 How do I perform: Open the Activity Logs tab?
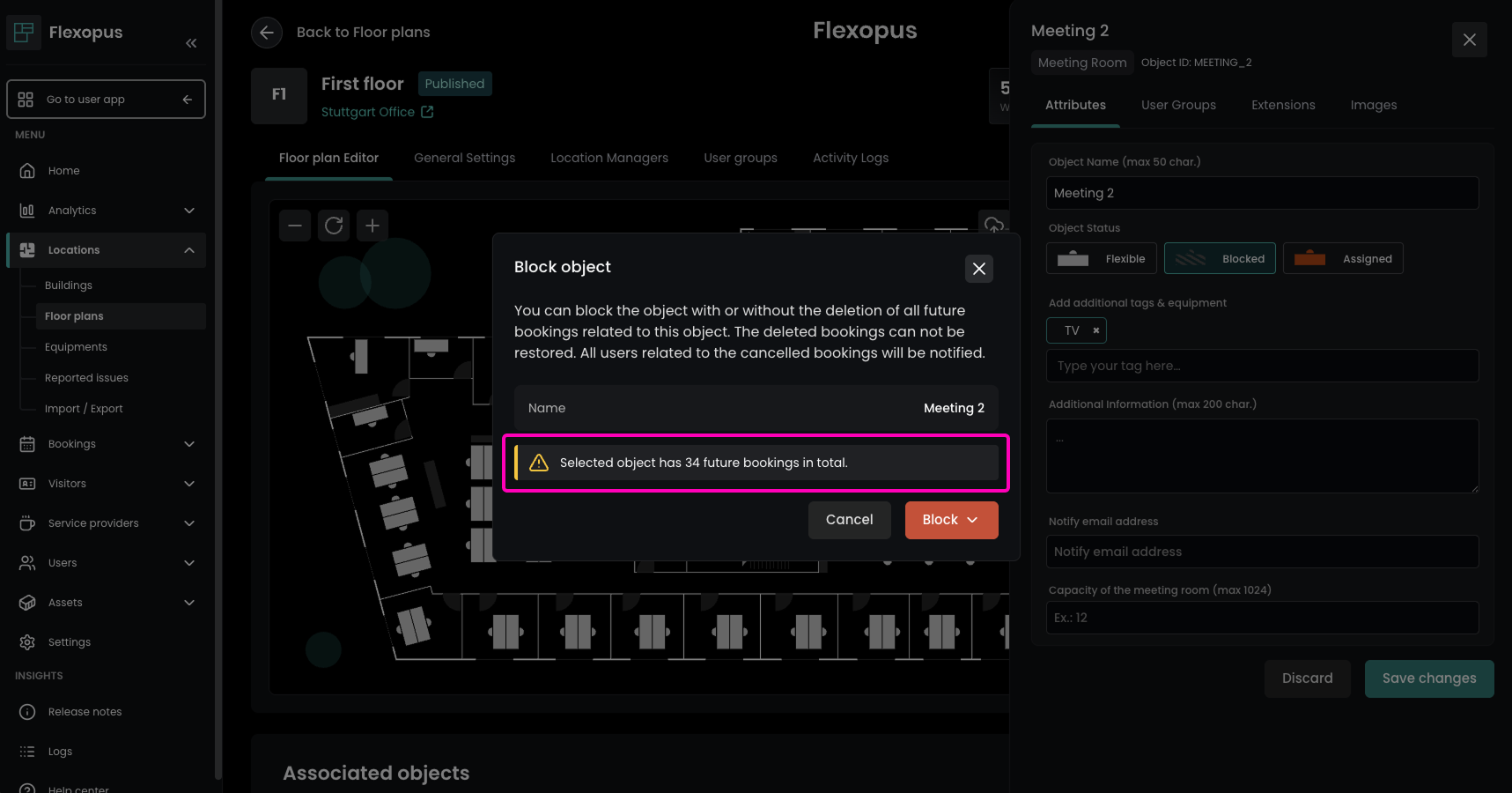pos(850,158)
